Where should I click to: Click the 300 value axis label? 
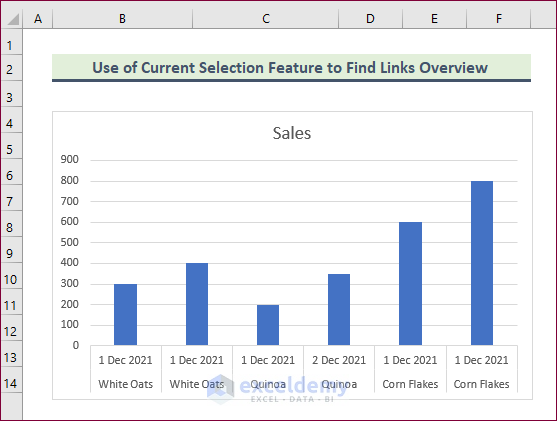click(70, 284)
